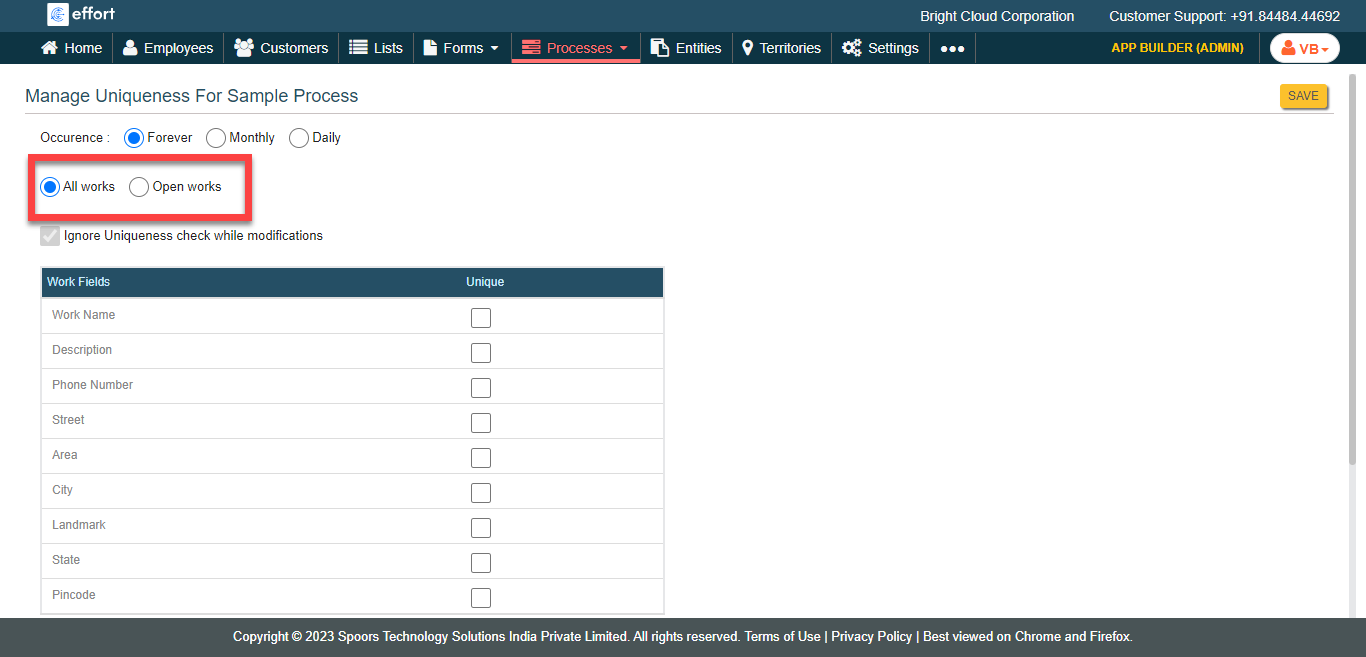Click the Lists icon in navbar
The width and height of the screenshot is (1366, 657).
pyautogui.click(x=358, y=48)
